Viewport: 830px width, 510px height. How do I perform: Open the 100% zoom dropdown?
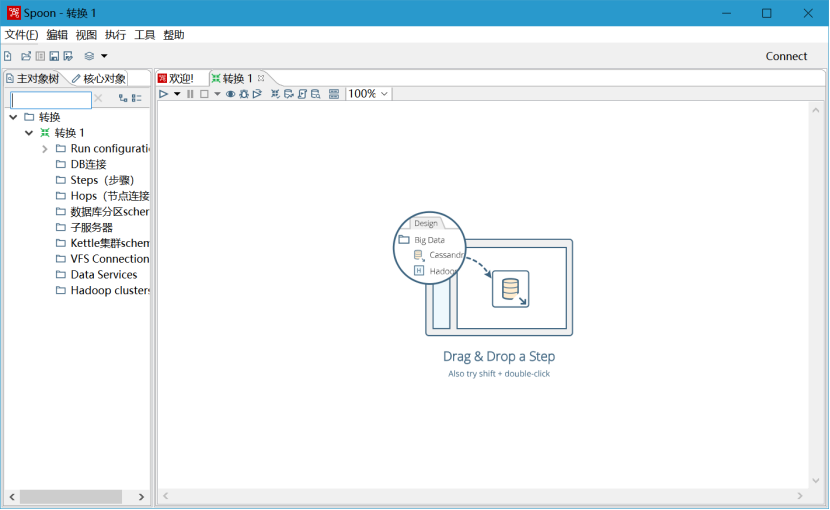pos(368,94)
